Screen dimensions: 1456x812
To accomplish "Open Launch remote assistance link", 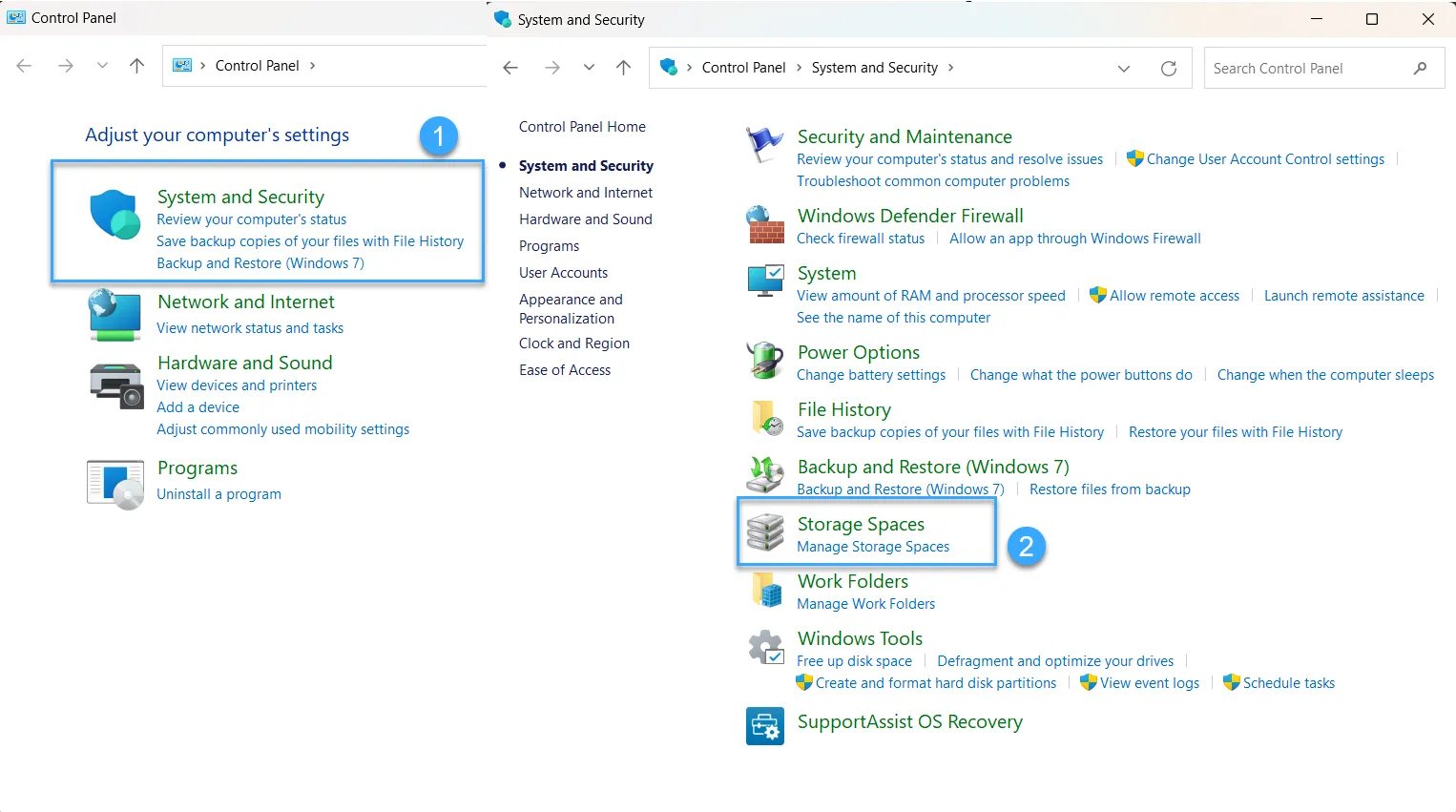I will coord(1343,296).
